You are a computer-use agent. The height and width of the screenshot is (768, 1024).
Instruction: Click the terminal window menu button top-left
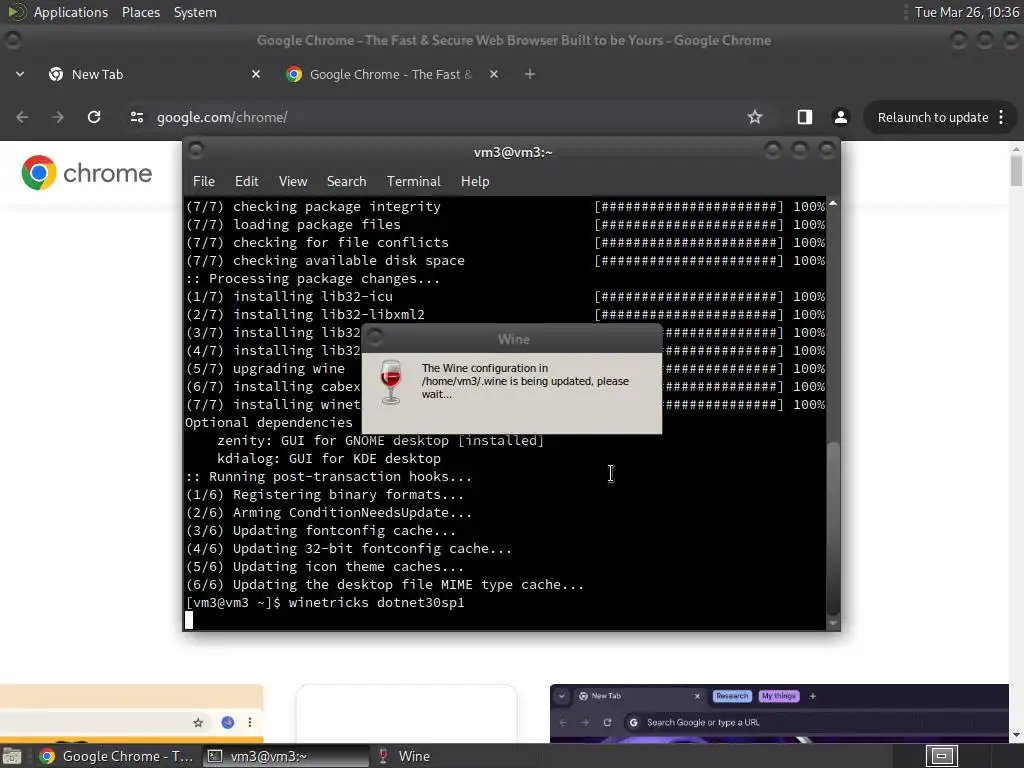196,151
